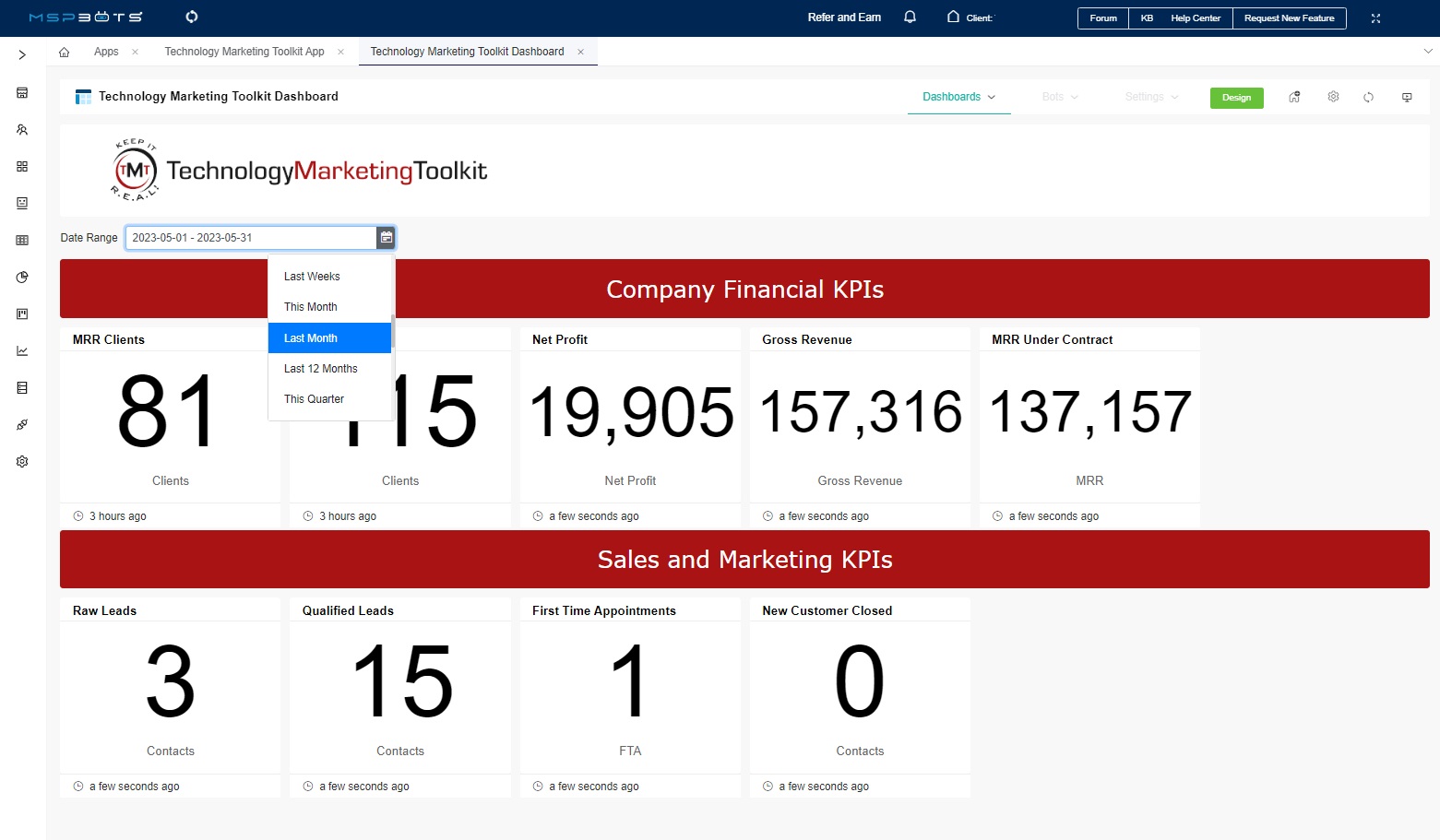Click the clock icon on the Net Profit widget
The height and width of the screenshot is (840, 1440).
coord(538,516)
